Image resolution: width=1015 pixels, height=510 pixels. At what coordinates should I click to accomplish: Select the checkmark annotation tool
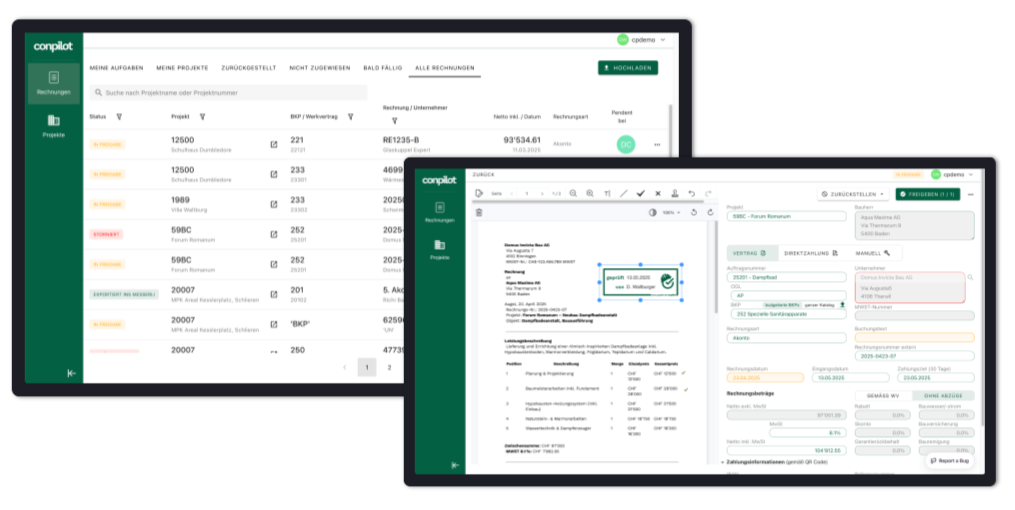tap(640, 193)
